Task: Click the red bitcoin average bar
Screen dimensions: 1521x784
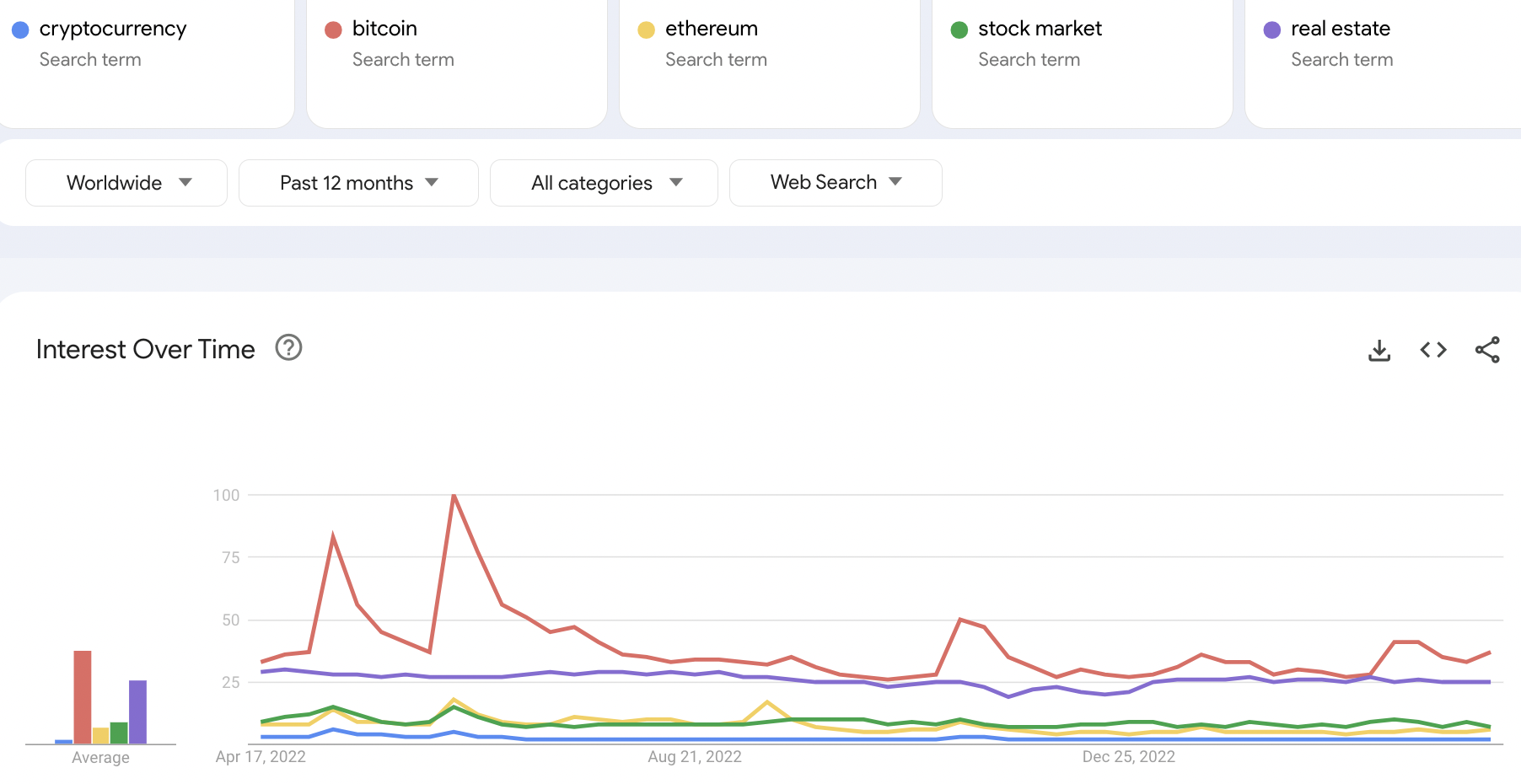Action: click(83, 696)
